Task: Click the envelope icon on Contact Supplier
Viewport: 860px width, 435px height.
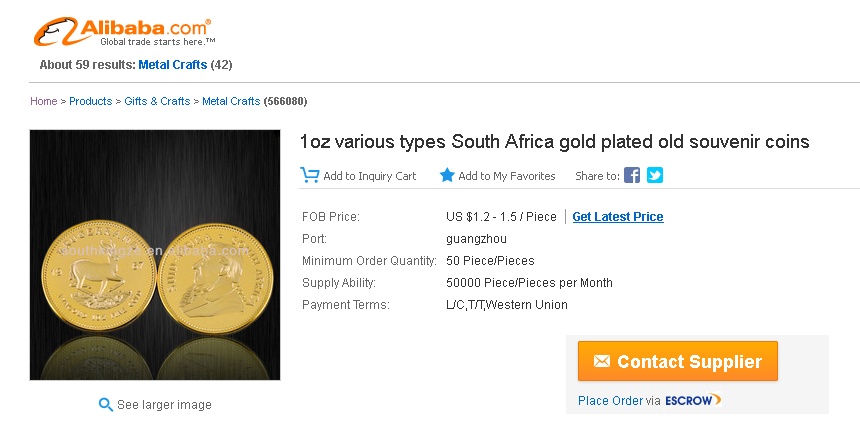Action: point(602,362)
